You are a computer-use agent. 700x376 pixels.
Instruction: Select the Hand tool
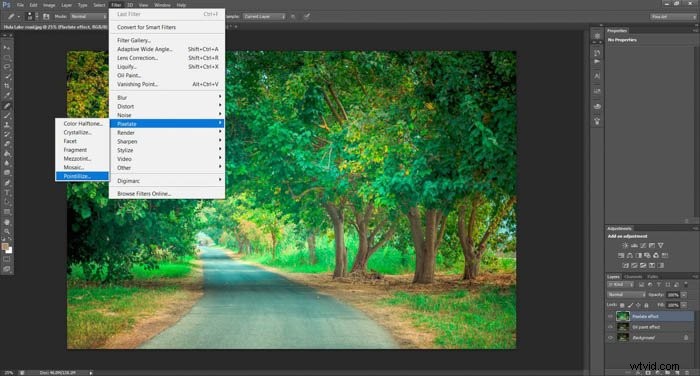tap(7, 222)
